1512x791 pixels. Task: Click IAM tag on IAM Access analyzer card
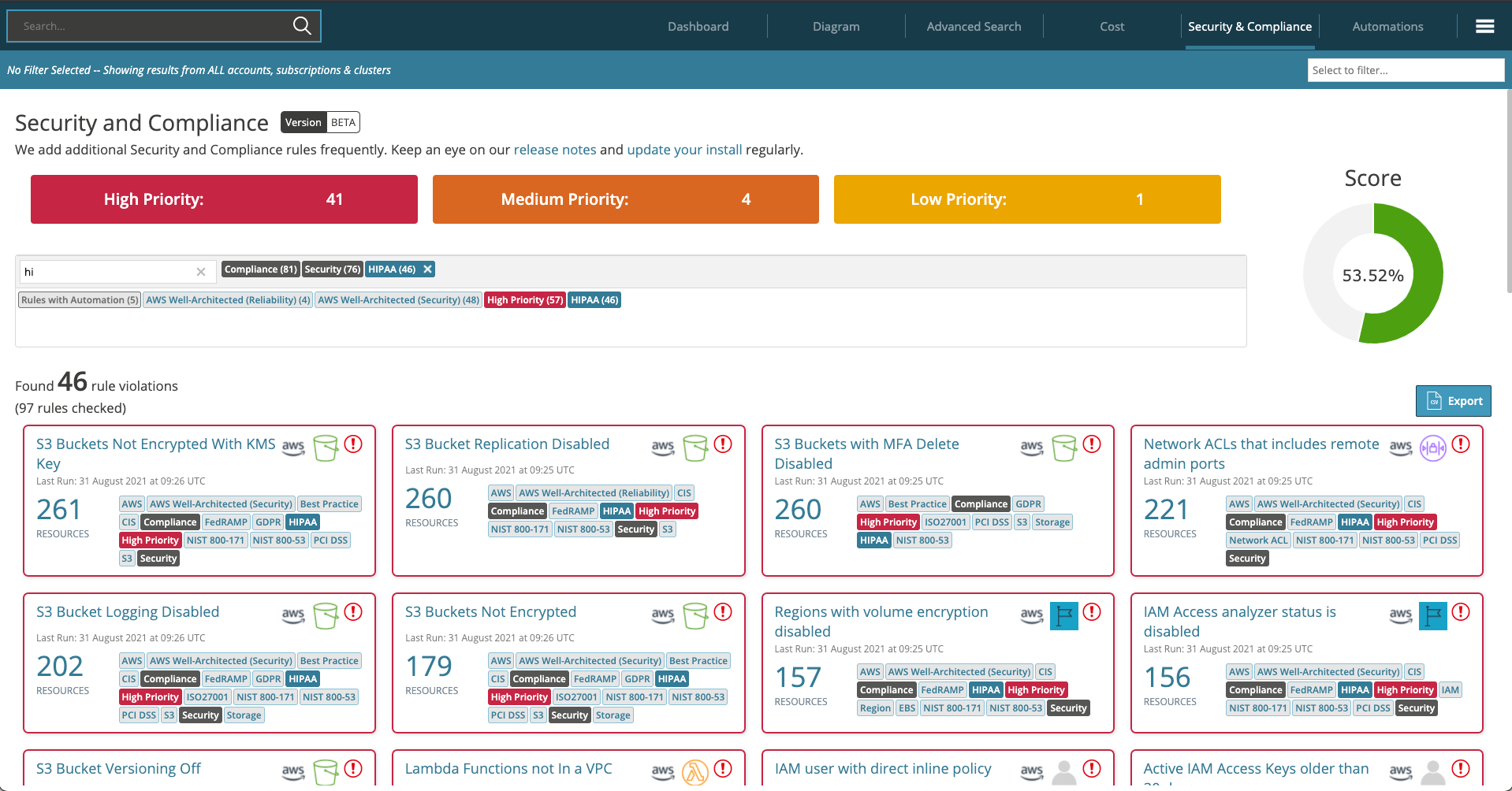pyautogui.click(x=1451, y=690)
